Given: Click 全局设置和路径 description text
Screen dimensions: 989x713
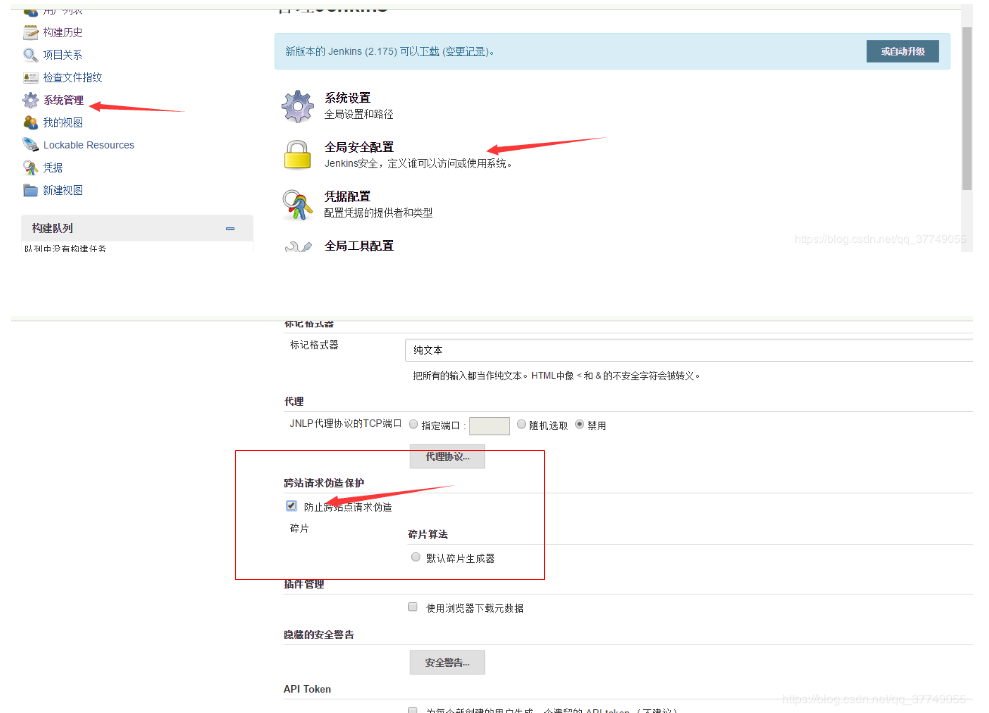Looking at the screenshot, I should (x=358, y=114).
